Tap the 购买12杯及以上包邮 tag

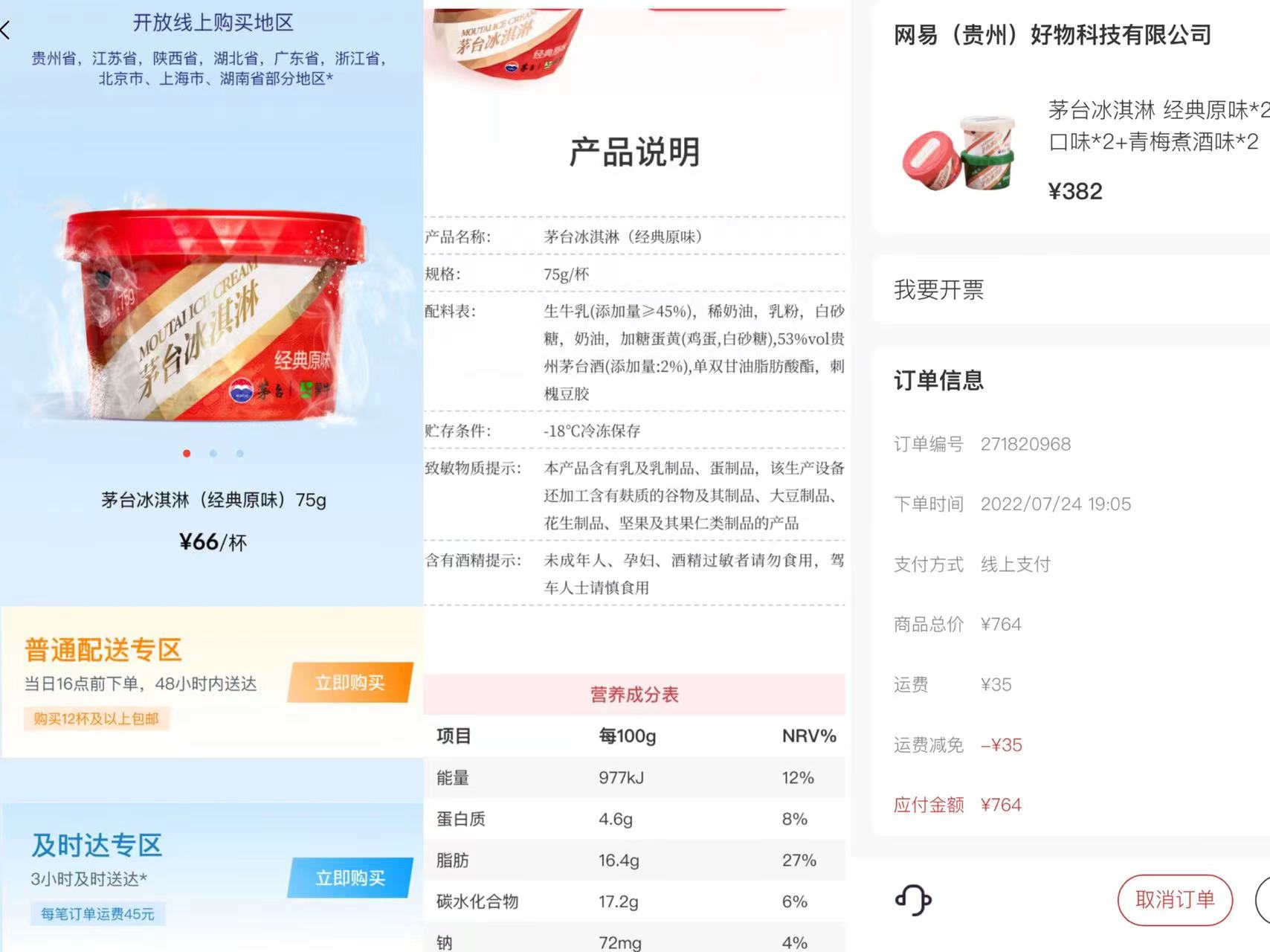pyautogui.click(x=96, y=718)
